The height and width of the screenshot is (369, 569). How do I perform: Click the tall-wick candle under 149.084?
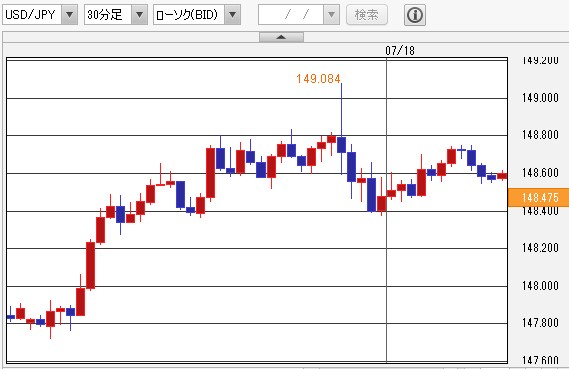(x=341, y=145)
